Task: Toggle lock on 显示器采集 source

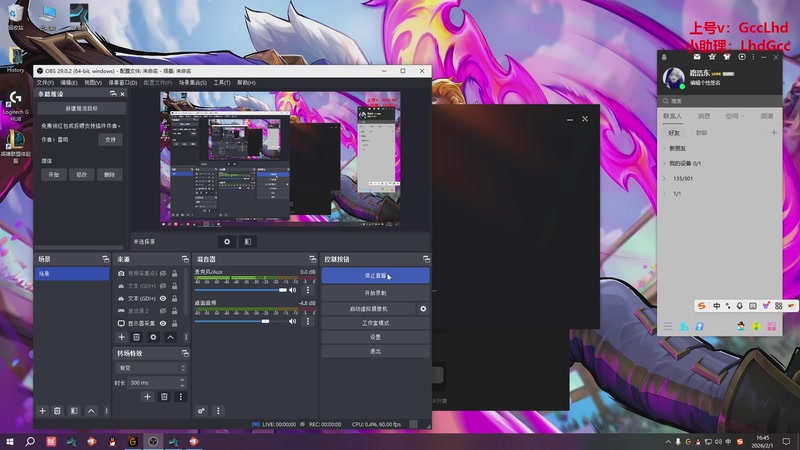Action: point(174,323)
